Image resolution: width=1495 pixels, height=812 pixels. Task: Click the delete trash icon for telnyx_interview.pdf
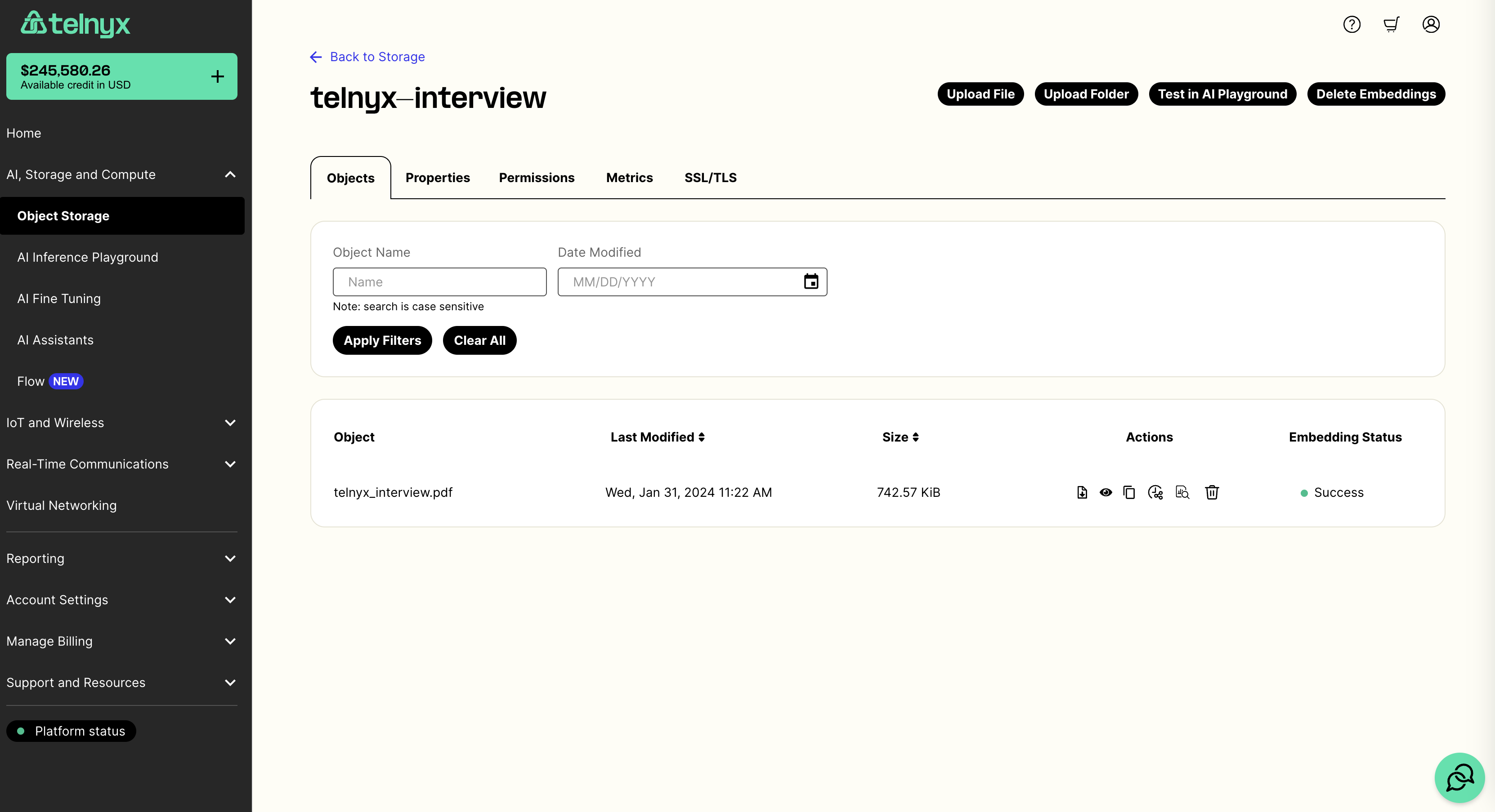[1211, 492]
